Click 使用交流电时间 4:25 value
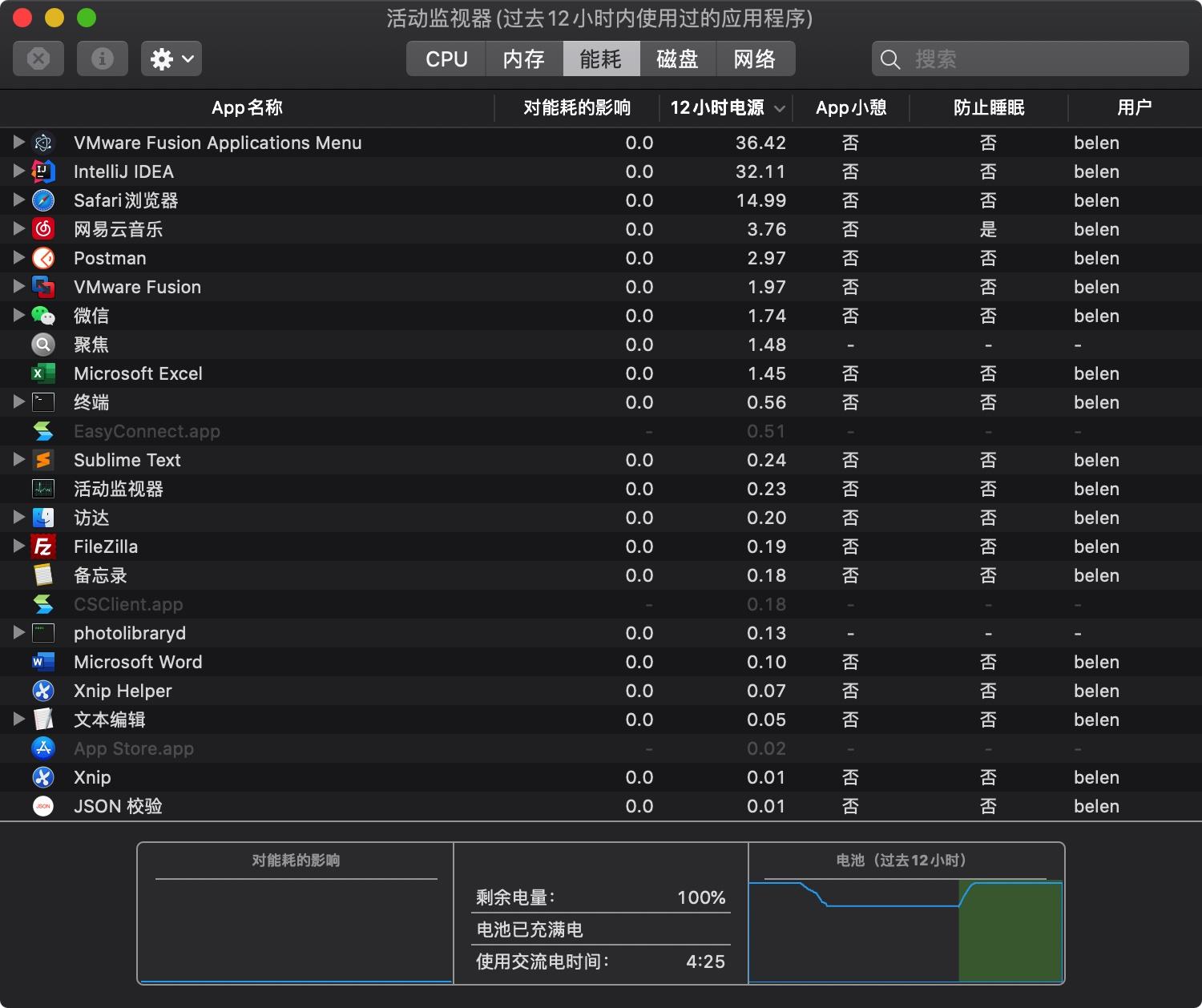Viewport: 1202px width, 1008px height. [x=705, y=962]
